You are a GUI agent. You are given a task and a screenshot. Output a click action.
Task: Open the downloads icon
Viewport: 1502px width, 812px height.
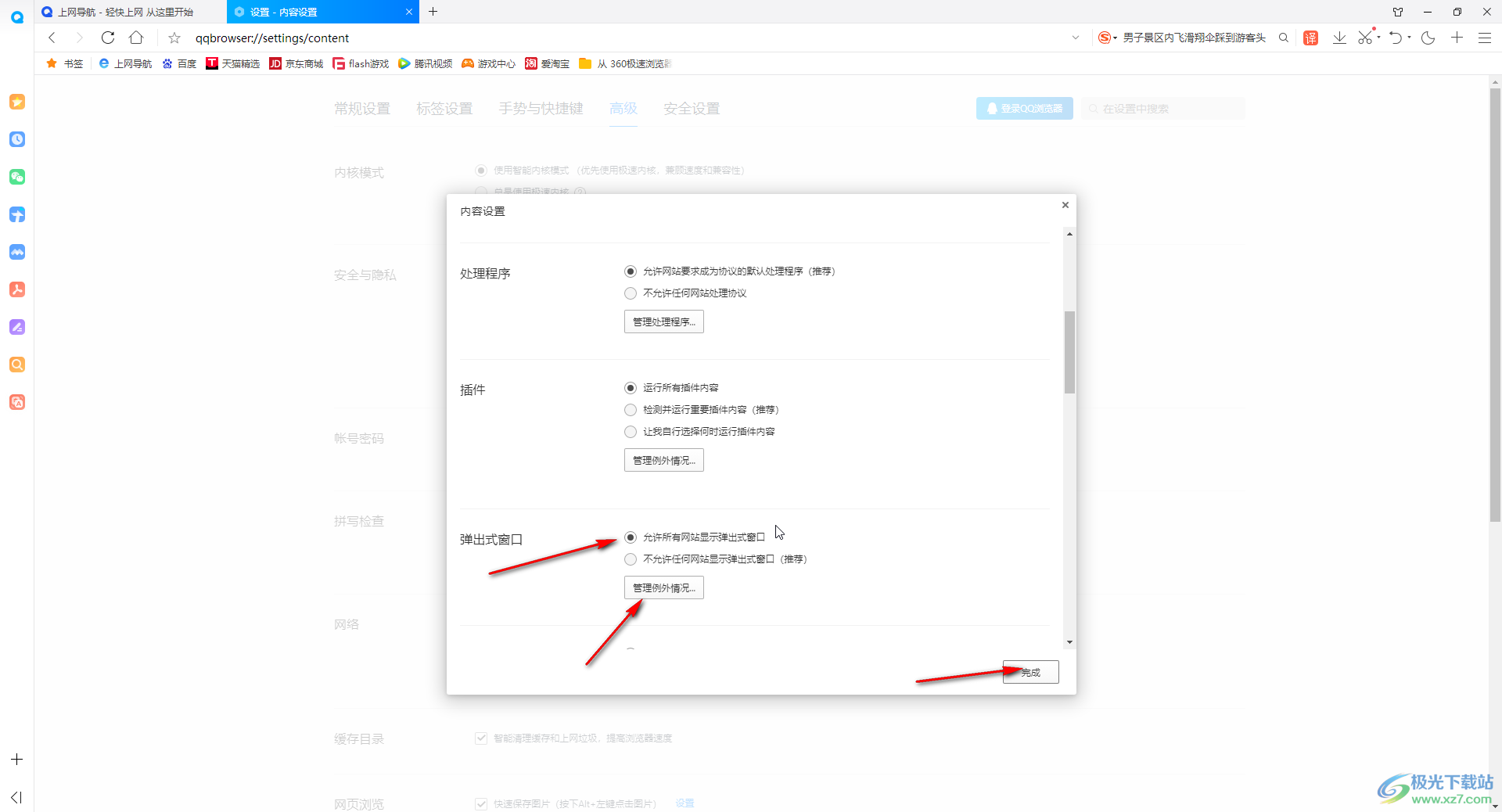pyautogui.click(x=1339, y=38)
